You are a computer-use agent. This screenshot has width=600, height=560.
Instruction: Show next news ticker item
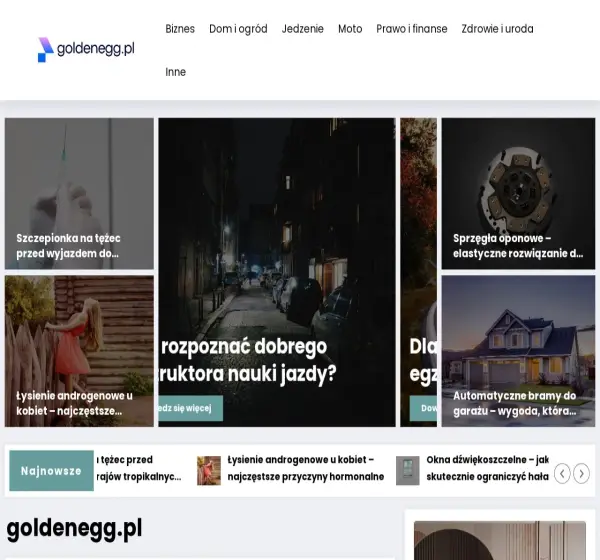(x=581, y=473)
